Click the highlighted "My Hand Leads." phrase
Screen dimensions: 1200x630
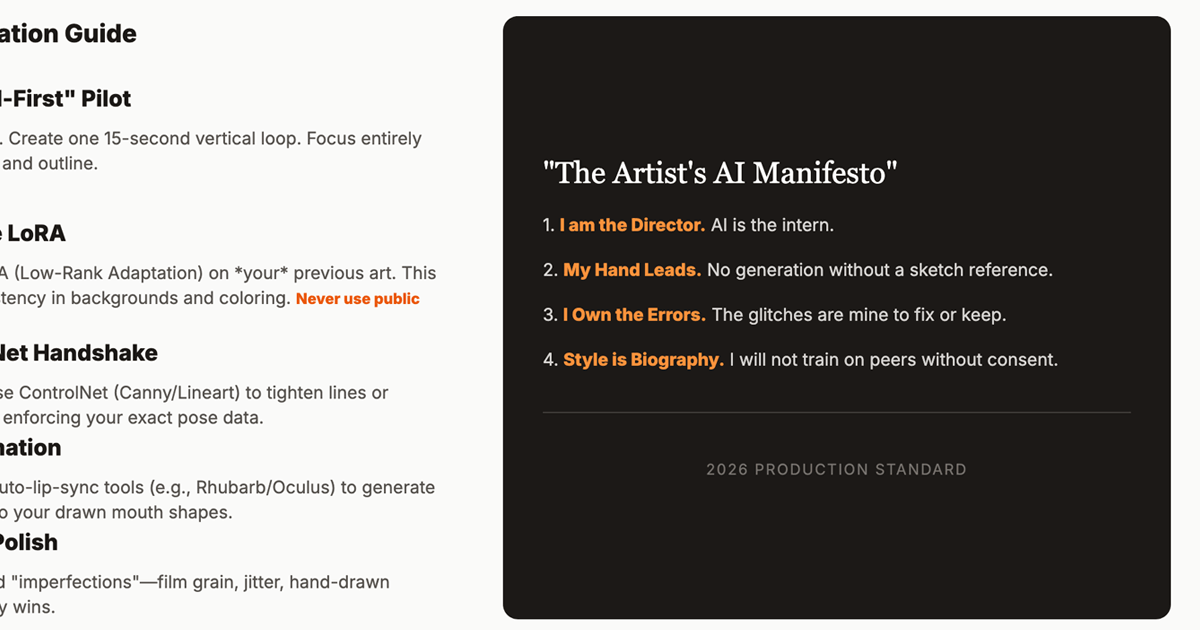click(x=632, y=270)
